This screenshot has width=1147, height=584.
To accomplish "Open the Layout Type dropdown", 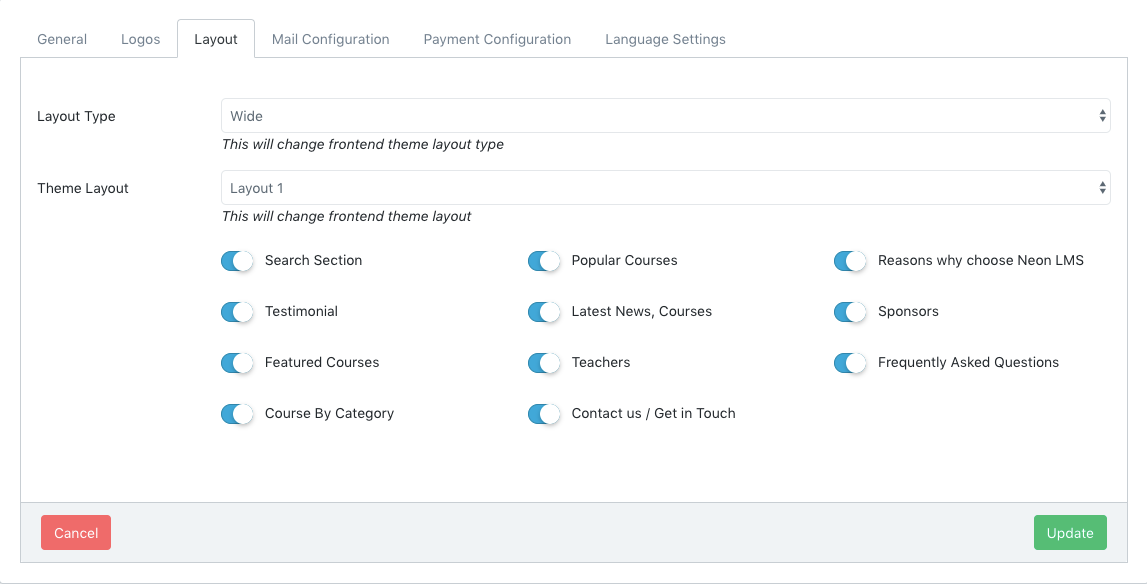I will coord(665,116).
